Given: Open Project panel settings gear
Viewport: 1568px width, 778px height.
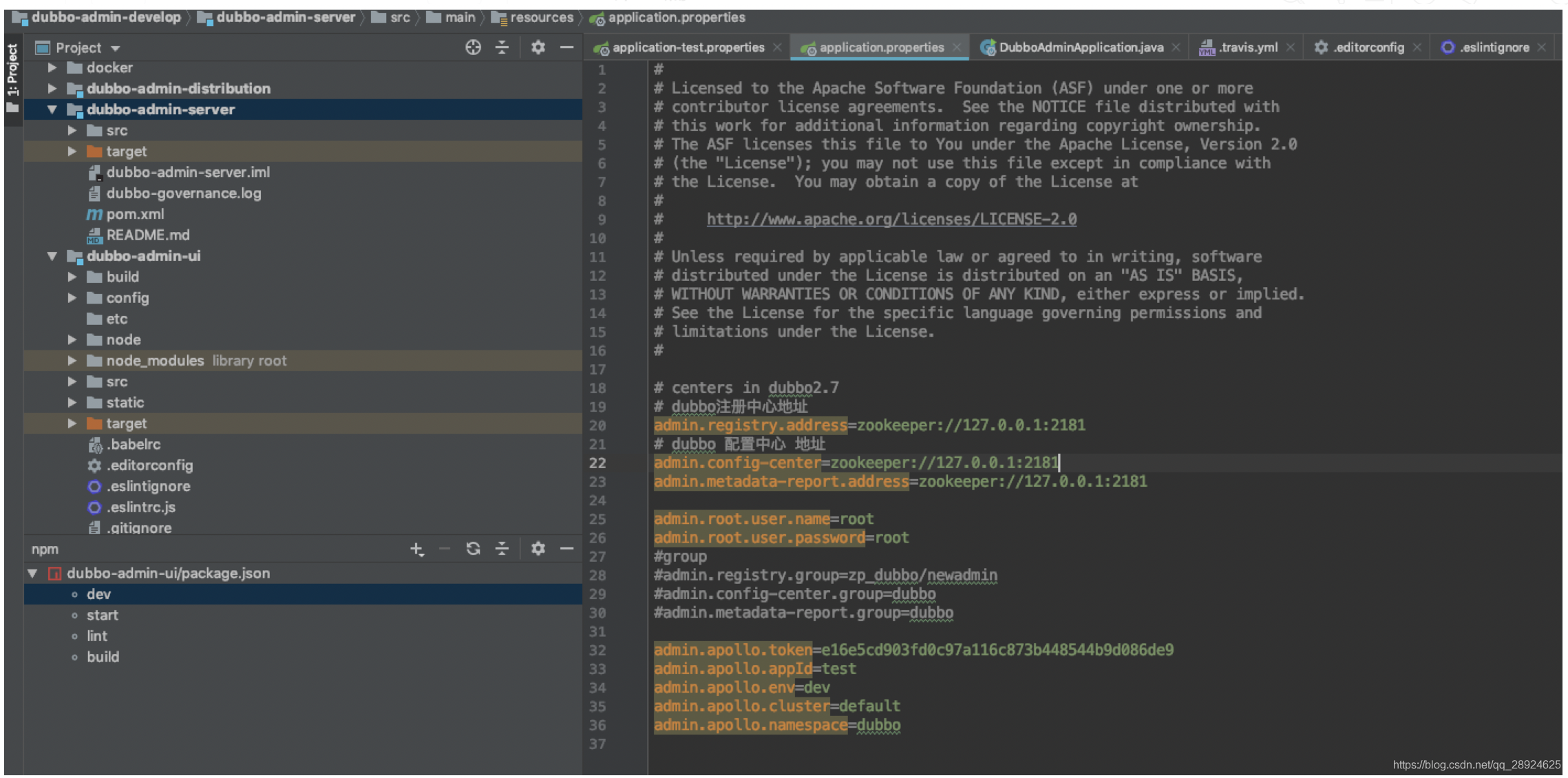Looking at the screenshot, I should [538, 48].
